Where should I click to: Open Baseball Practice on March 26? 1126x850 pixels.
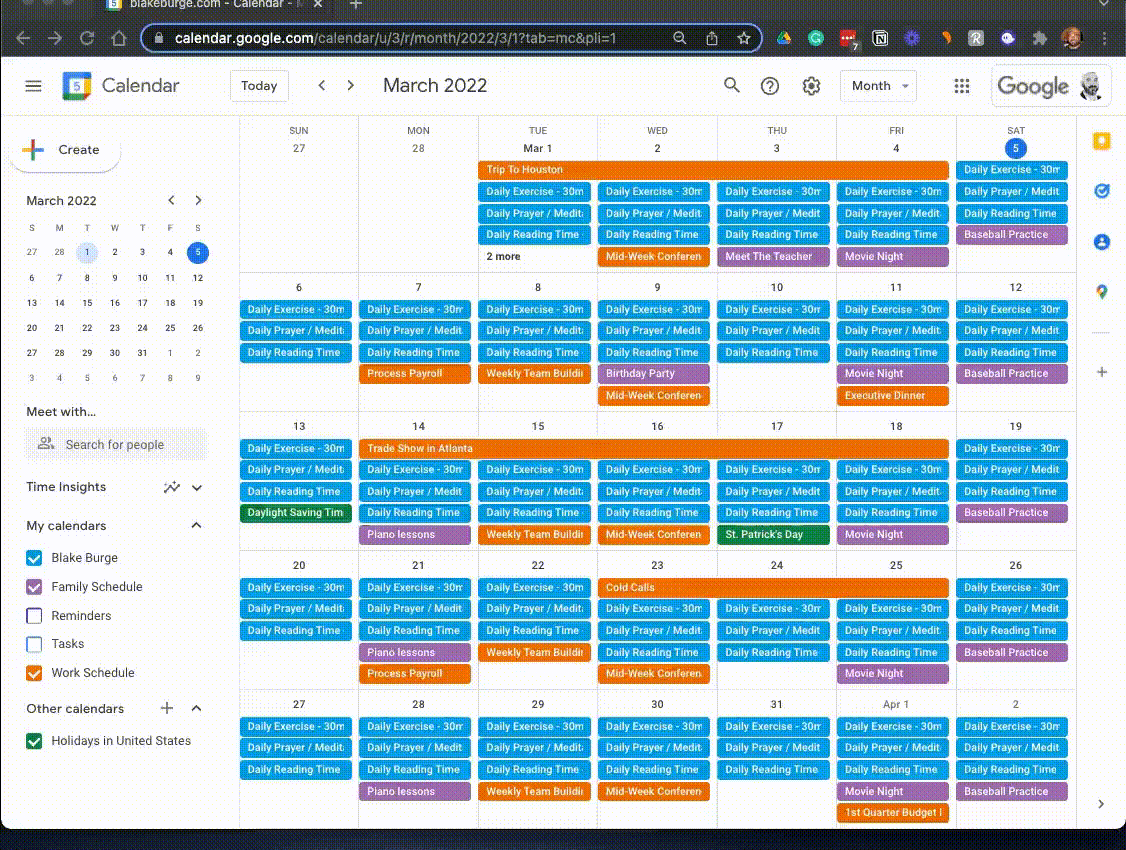pyautogui.click(x=1011, y=653)
